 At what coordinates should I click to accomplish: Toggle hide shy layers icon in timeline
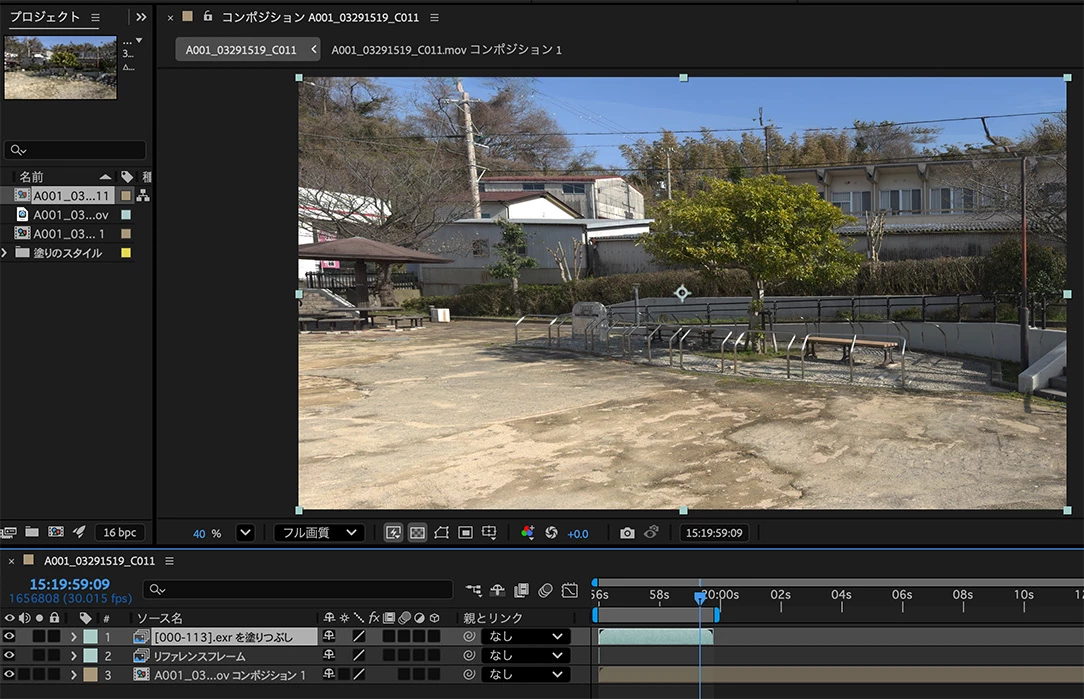pyautogui.click(x=498, y=590)
